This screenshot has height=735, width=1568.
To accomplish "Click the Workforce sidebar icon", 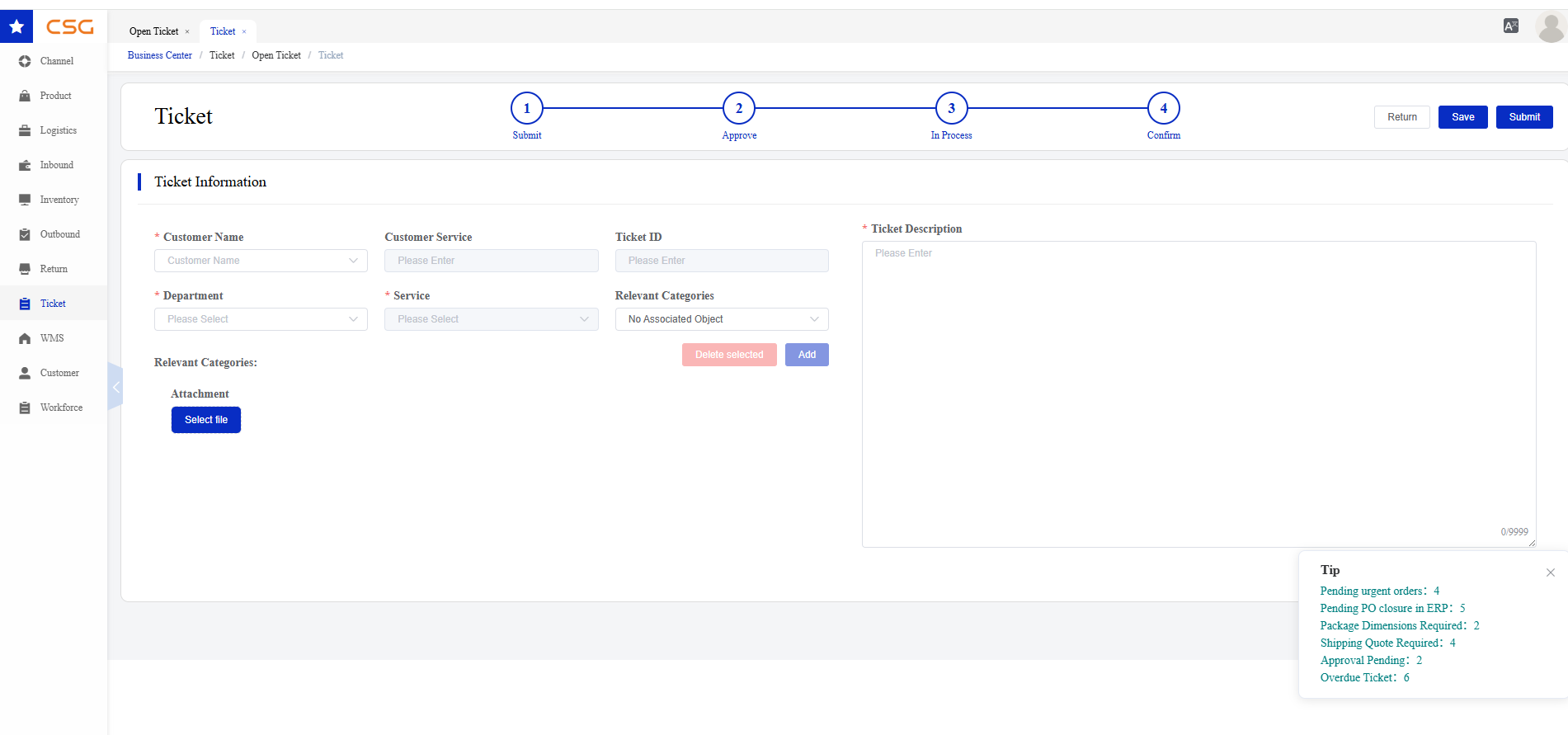I will [x=25, y=408].
